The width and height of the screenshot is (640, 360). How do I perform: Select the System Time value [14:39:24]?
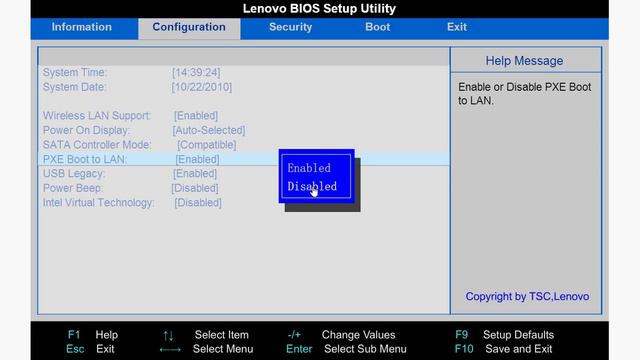pyautogui.click(x=196, y=73)
